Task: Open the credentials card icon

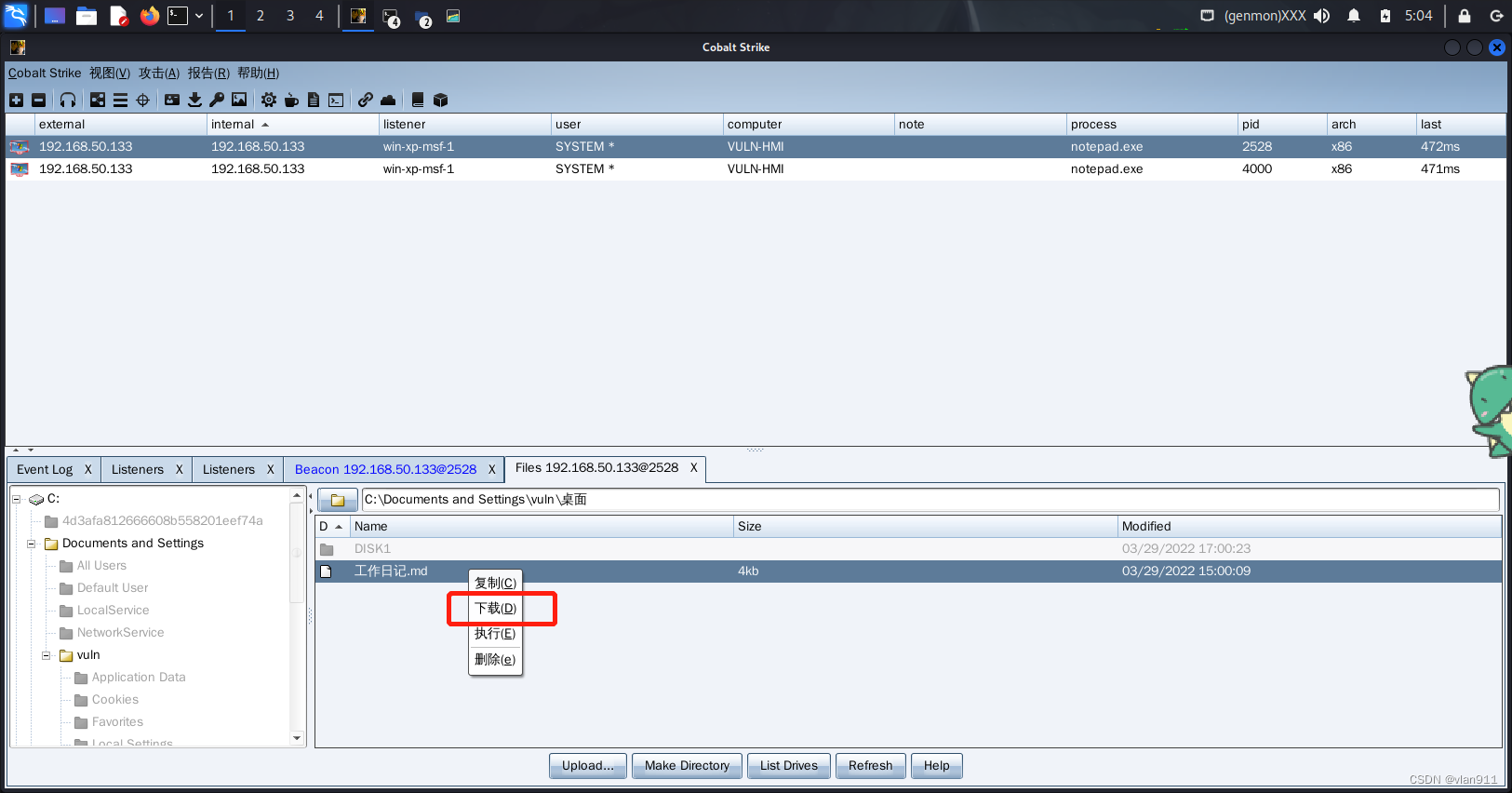Action: [172, 100]
